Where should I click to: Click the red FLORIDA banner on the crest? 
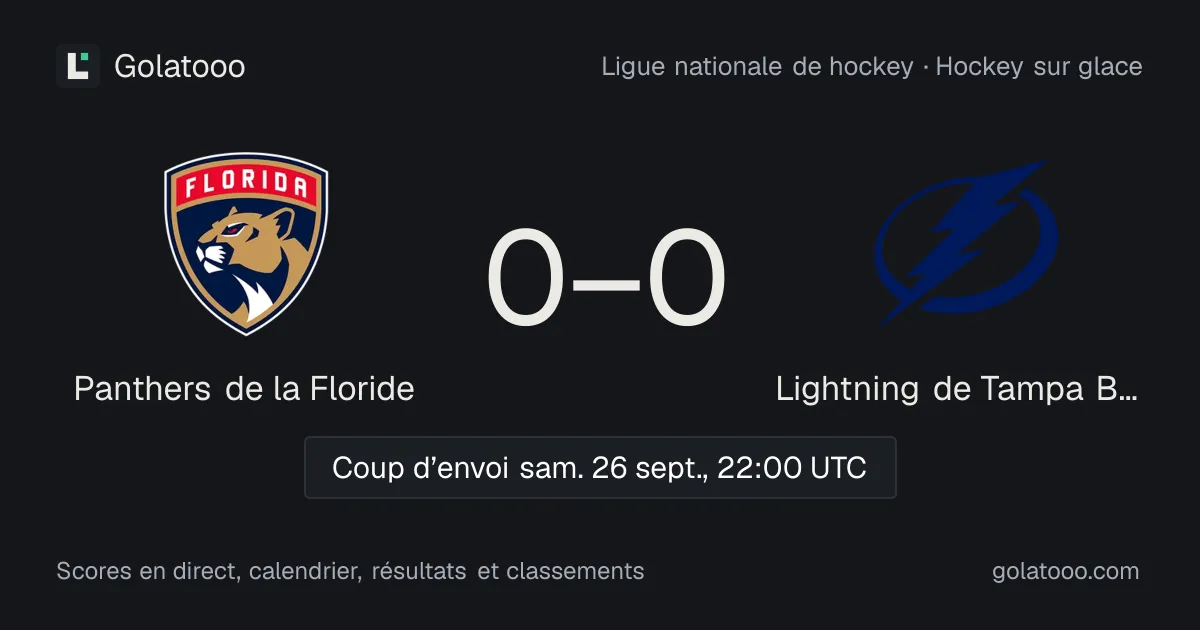tap(246, 186)
